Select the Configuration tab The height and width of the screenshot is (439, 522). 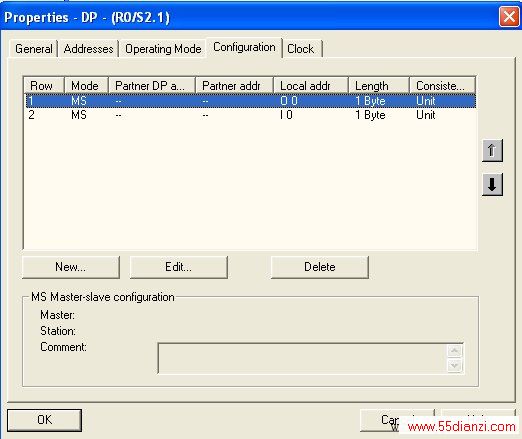pyautogui.click(x=244, y=47)
